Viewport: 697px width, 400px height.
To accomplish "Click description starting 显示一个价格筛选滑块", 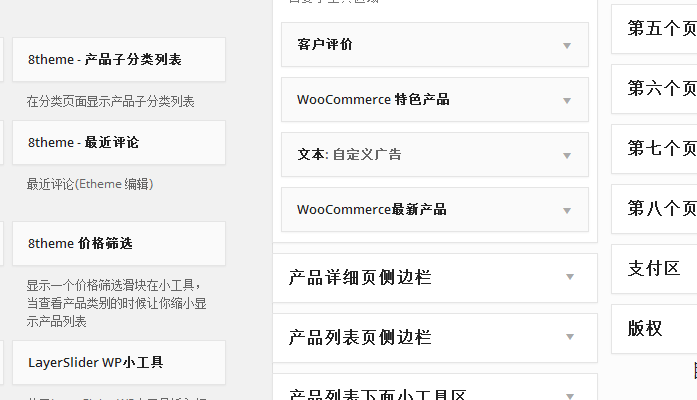I will pyautogui.click(x=116, y=303).
